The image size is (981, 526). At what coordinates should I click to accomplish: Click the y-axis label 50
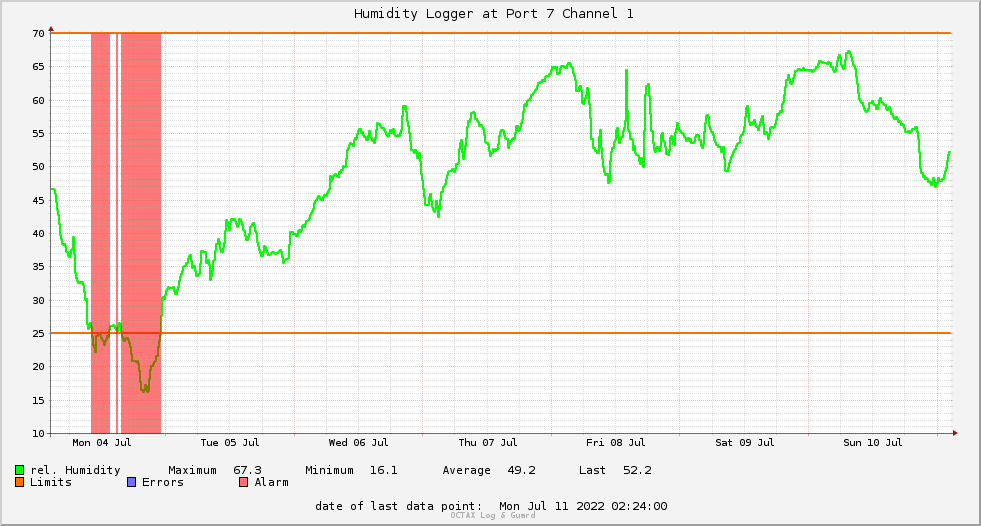(x=38, y=166)
